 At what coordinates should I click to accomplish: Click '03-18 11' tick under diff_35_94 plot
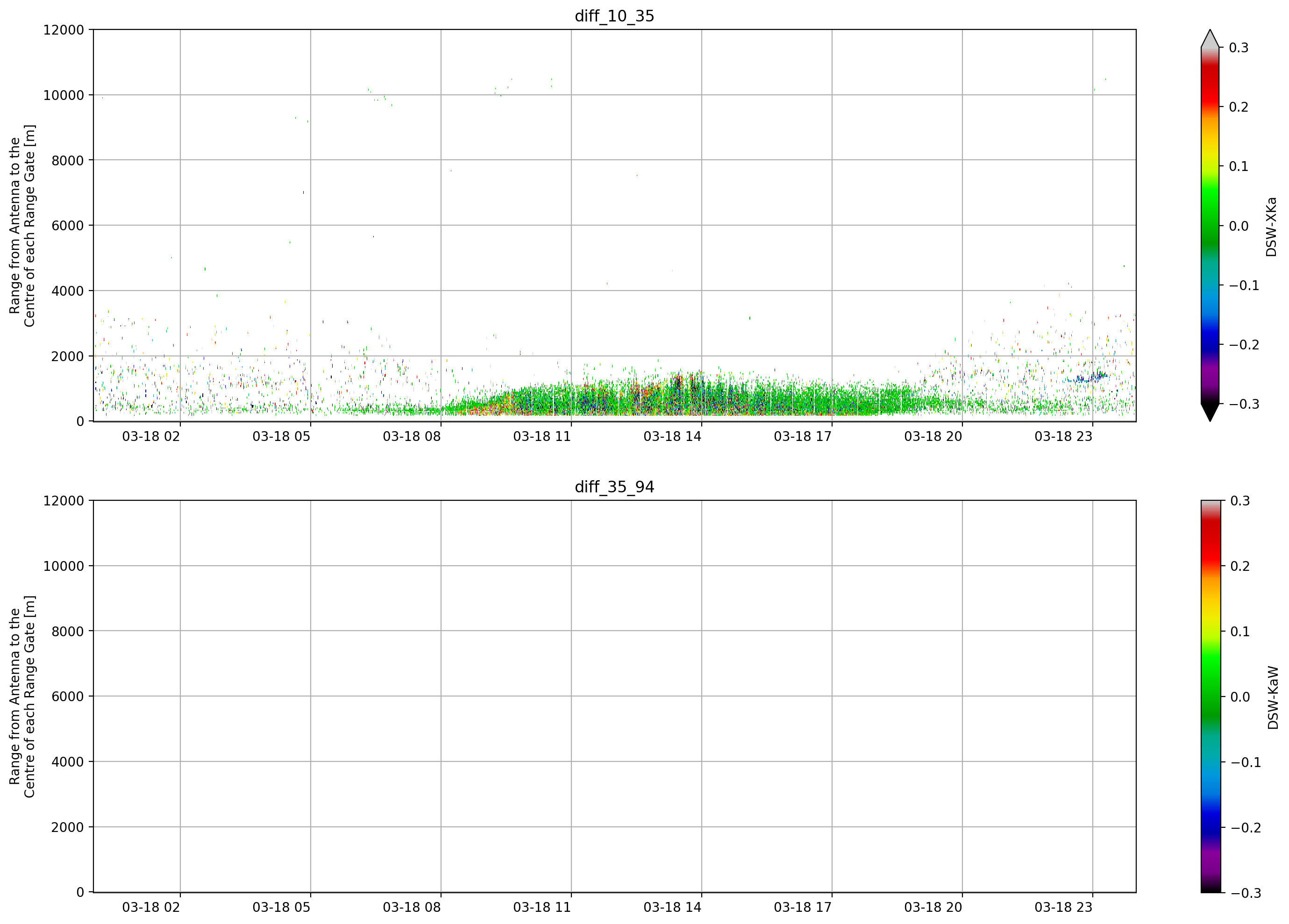click(x=542, y=908)
